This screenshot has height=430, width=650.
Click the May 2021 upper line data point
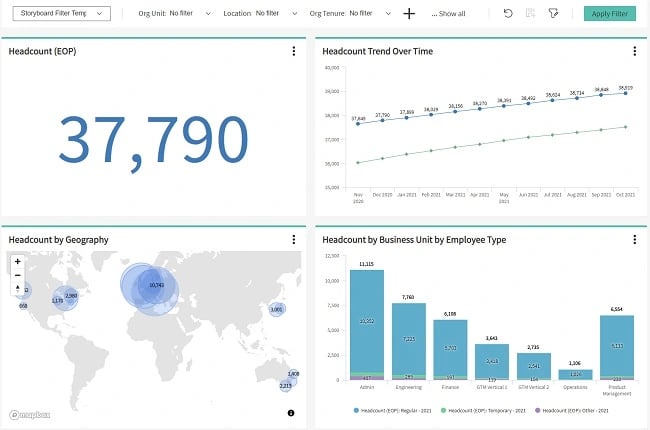point(504,106)
